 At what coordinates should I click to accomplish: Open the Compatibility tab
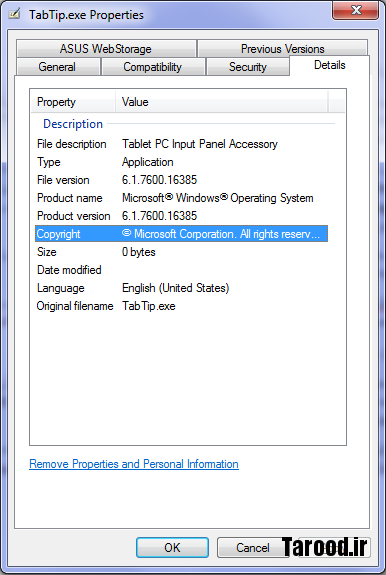[153, 67]
